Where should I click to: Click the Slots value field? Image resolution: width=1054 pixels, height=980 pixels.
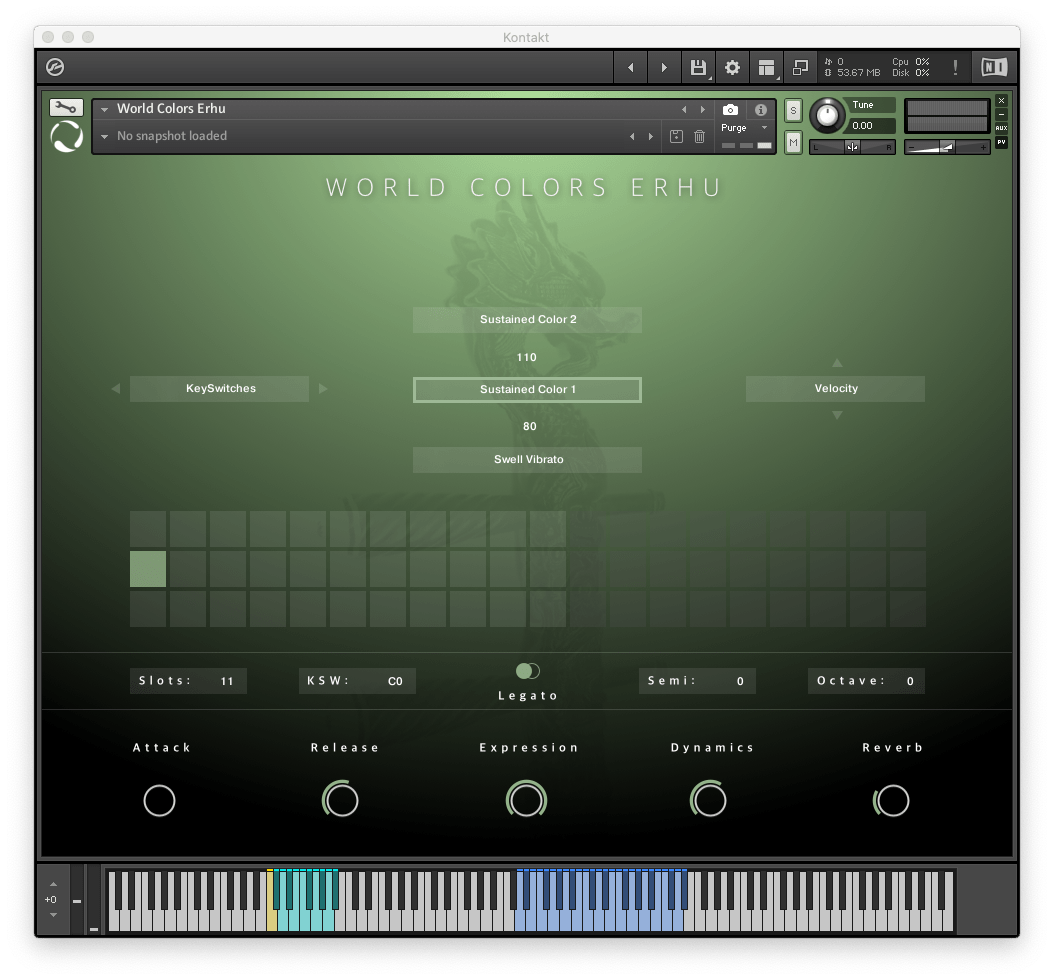(x=188, y=681)
